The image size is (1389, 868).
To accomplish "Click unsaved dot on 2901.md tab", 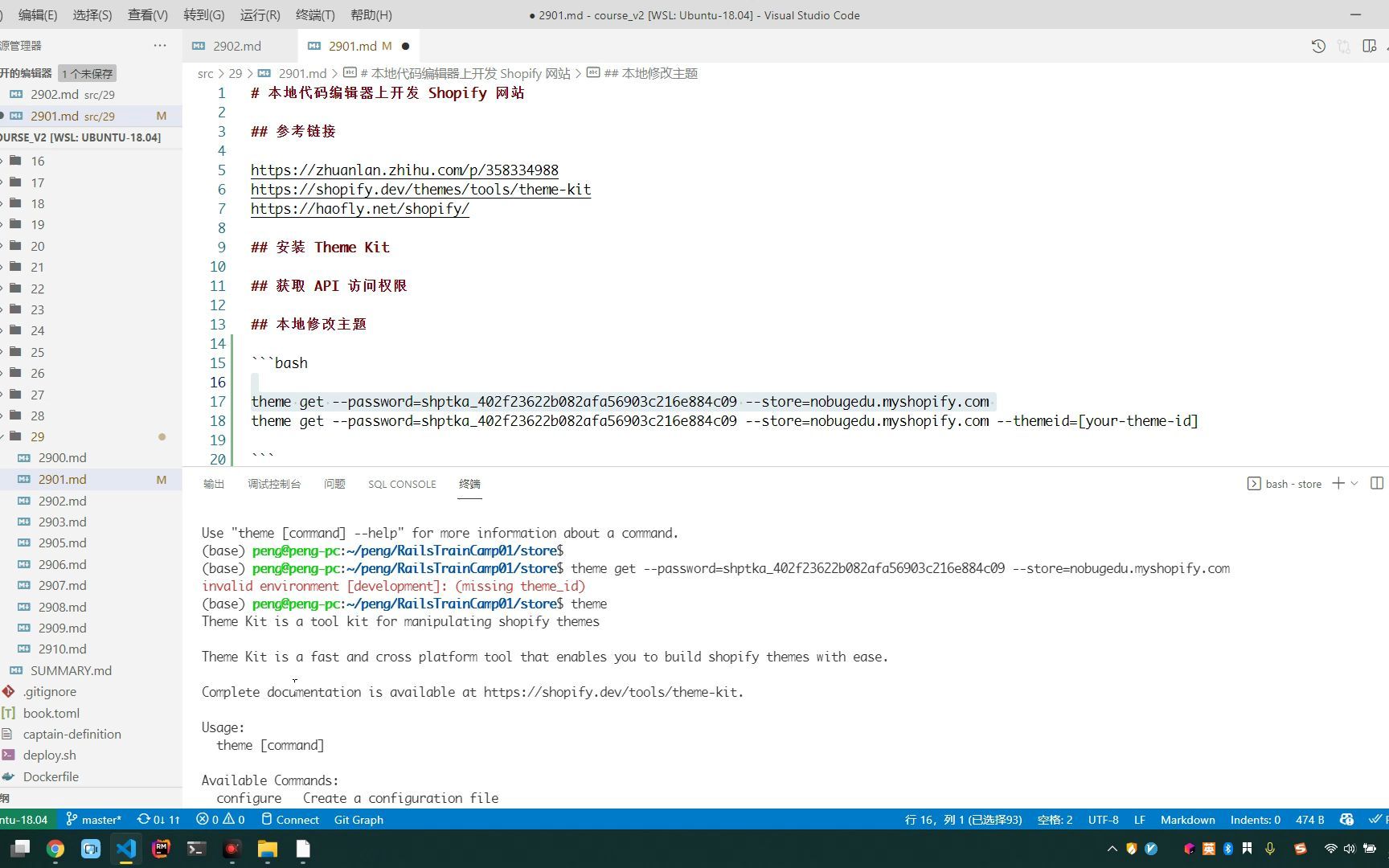I will tap(405, 46).
